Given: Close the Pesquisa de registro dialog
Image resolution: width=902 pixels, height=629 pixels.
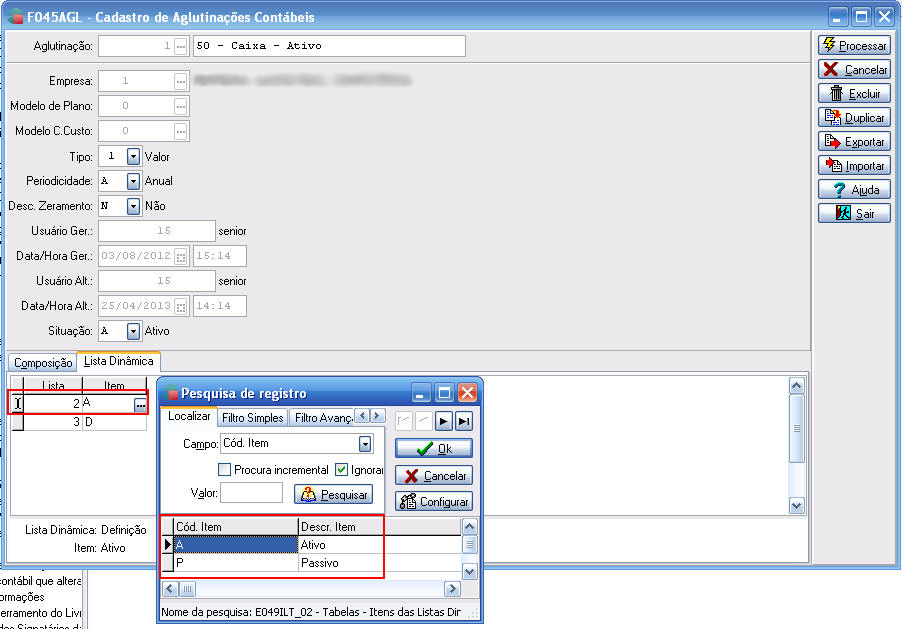Looking at the screenshot, I should [x=467, y=393].
